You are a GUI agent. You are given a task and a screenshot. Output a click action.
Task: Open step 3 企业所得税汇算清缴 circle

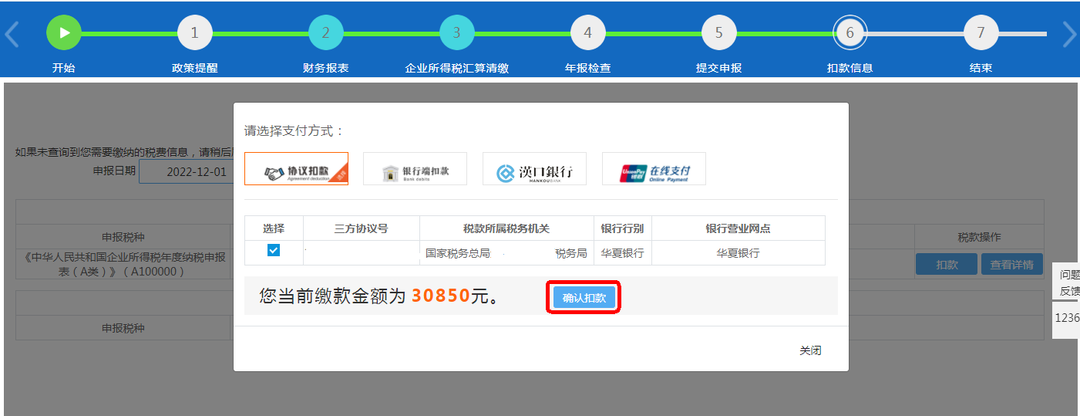(x=456, y=33)
